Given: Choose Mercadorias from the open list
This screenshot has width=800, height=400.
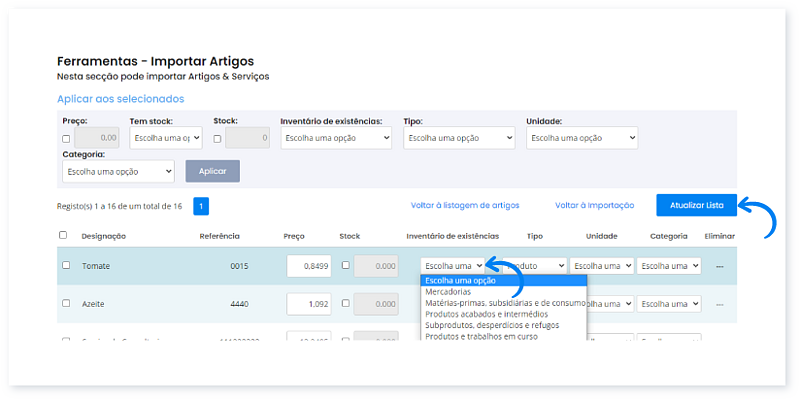Looking at the screenshot, I should coord(504,292).
